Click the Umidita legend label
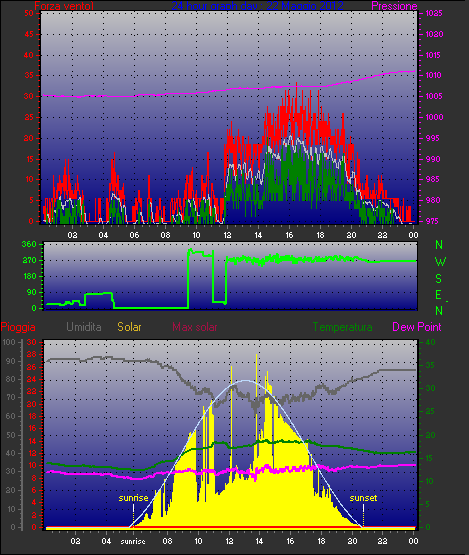 pyautogui.click(x=84, y=327)
